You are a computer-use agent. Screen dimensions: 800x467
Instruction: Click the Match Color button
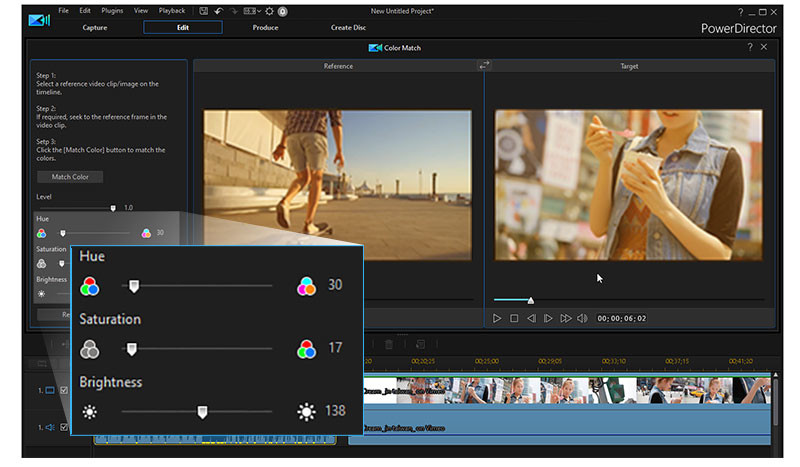70,177
